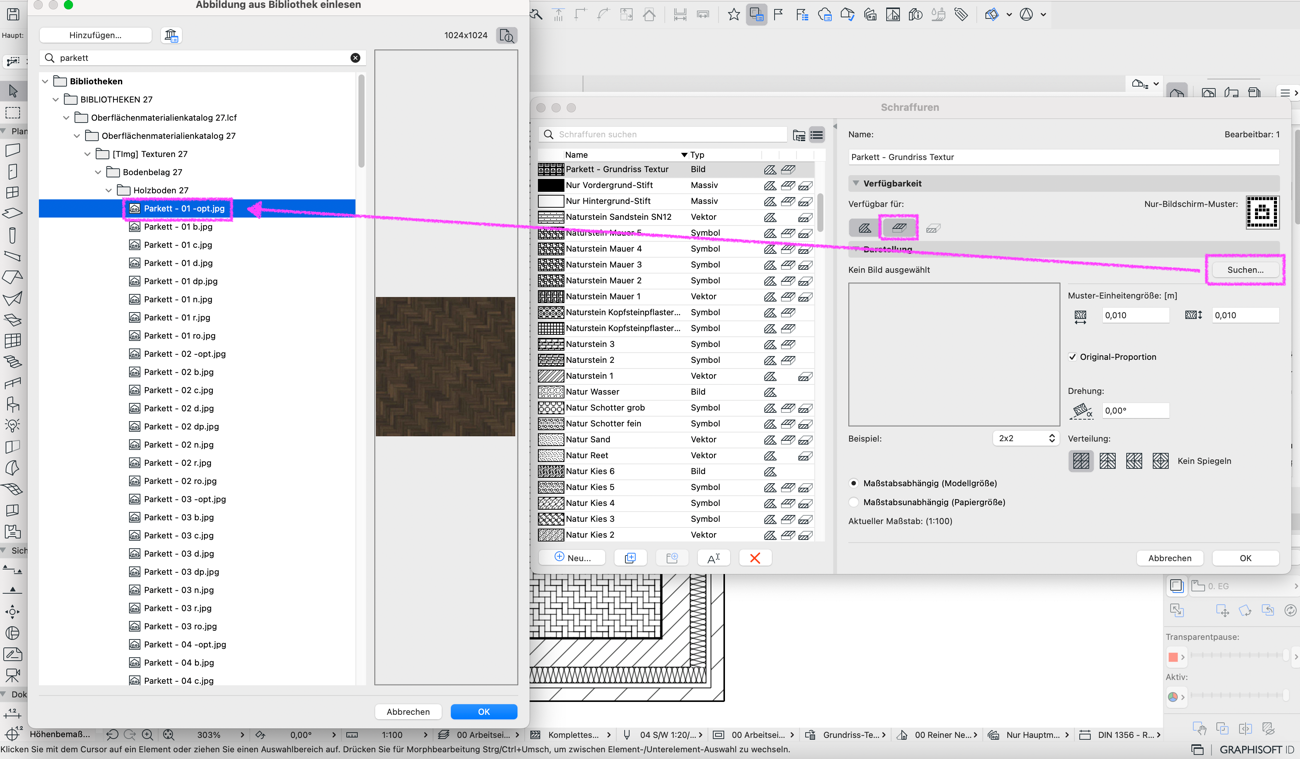
Task: Open the Beispiel 2x2 dropdown
Action: click(1025, 439)
